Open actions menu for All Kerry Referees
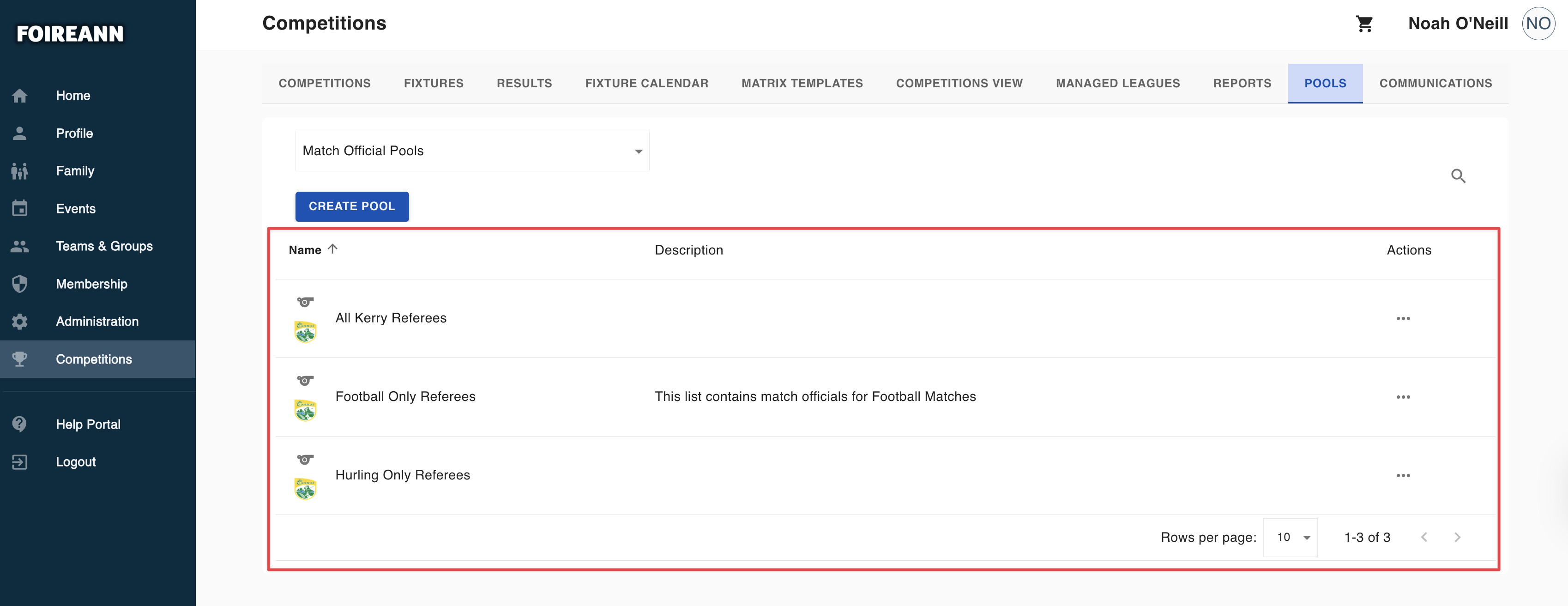 click(x=1403, y=319)
